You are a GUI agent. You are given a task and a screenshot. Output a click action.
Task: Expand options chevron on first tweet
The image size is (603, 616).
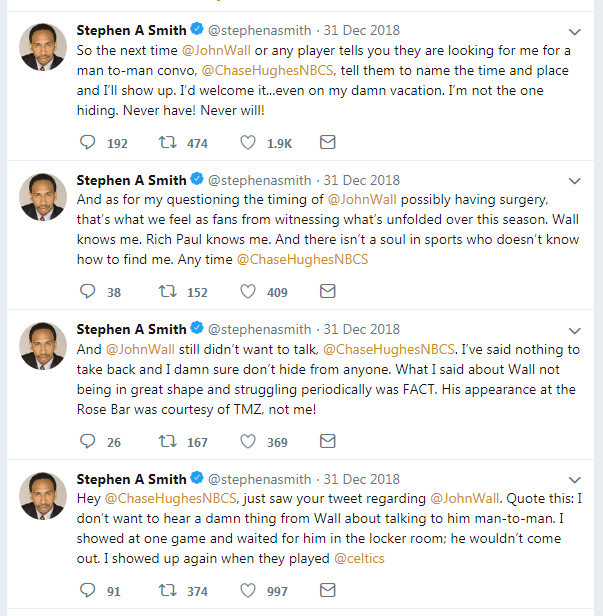(574, 32)
